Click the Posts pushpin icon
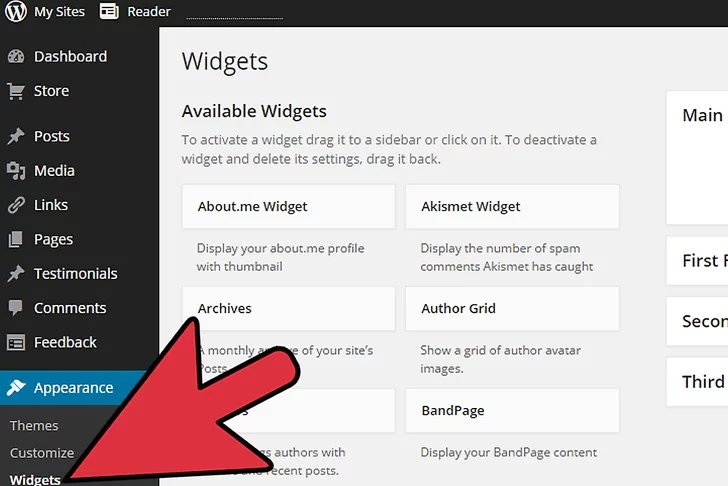Image resolution: width=728 pixels, height=486 pixels. click(16, 136)
